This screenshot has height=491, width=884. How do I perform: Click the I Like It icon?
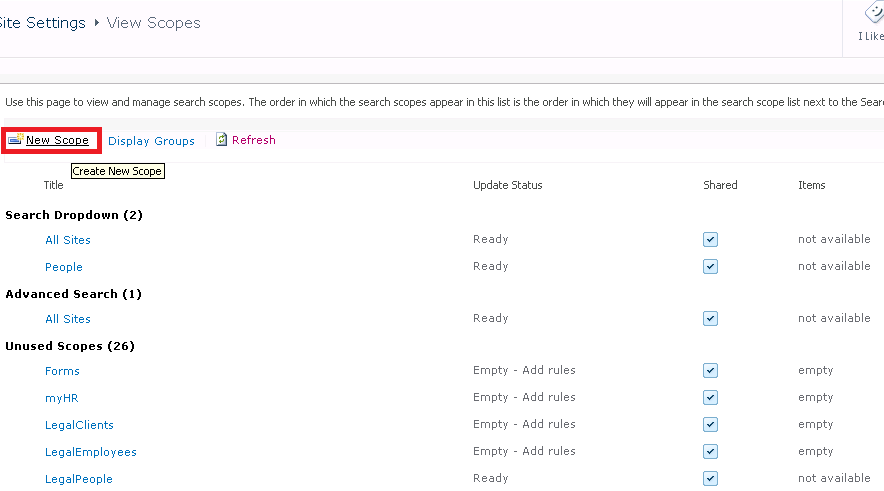[872, 16]
